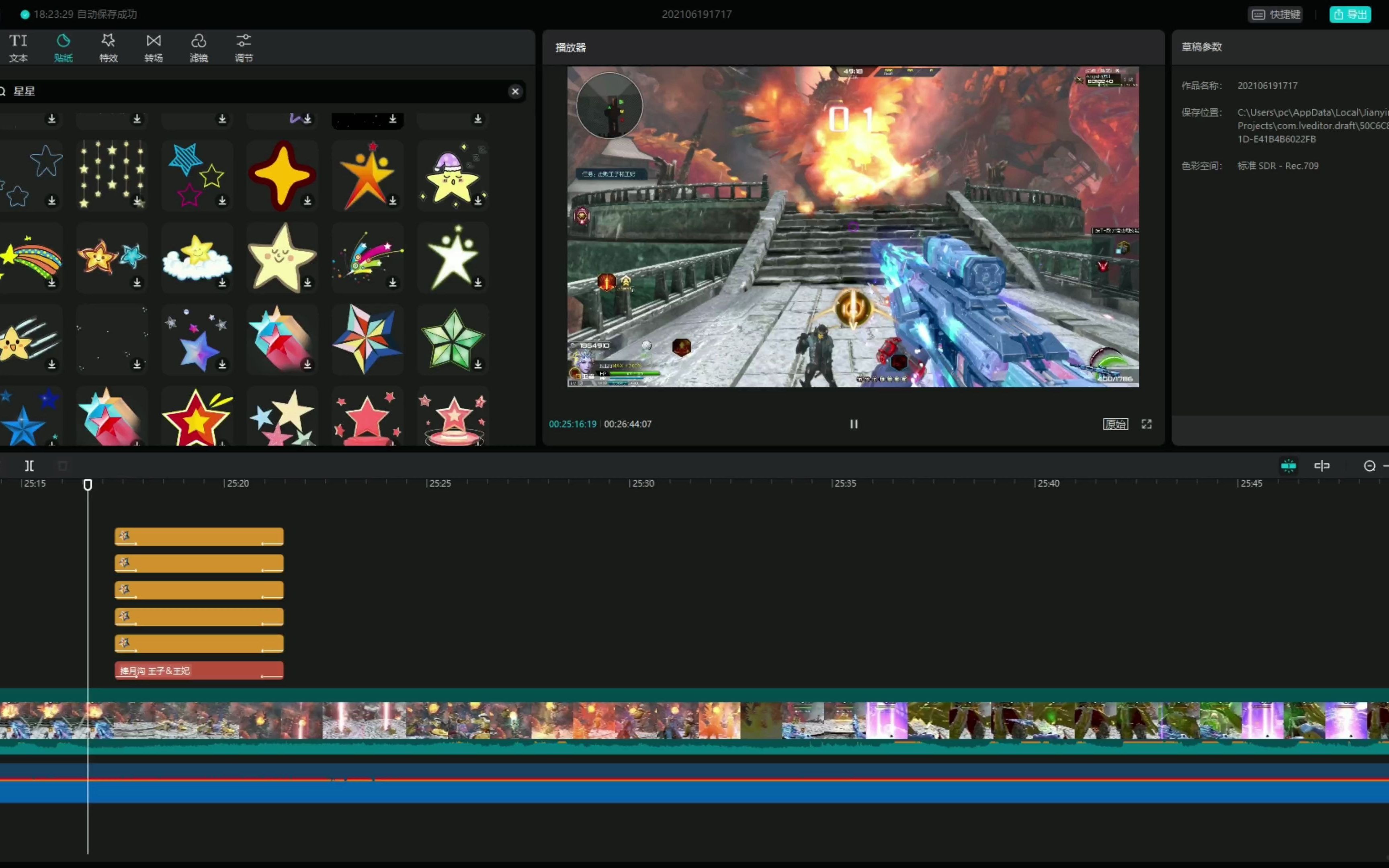1389x868 pixels.
Task: Select the top sticker clip in timeline
Action: point(199,536)
